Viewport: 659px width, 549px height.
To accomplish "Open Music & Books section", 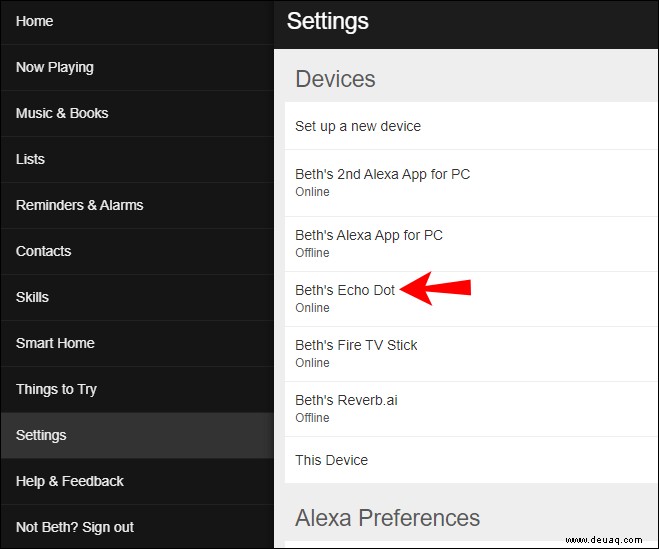I will coord(137,113).
